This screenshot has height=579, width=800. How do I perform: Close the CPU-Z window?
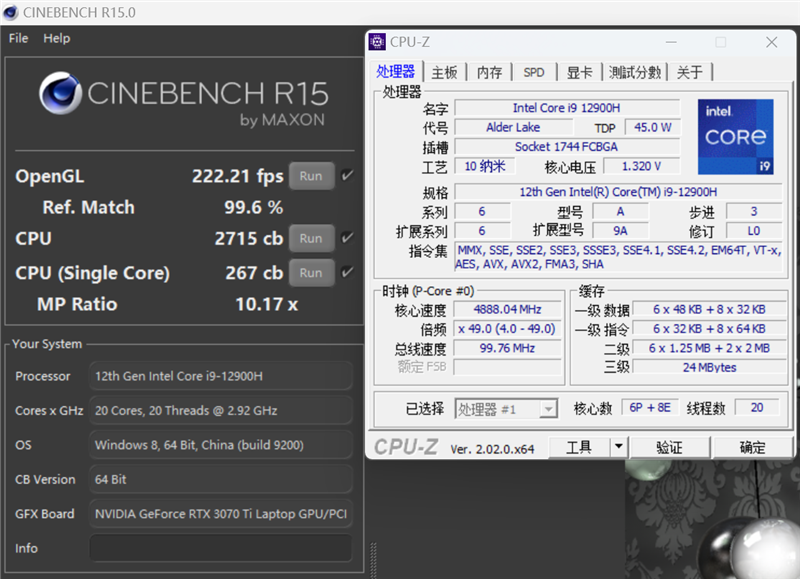click(x=771, y=42)
